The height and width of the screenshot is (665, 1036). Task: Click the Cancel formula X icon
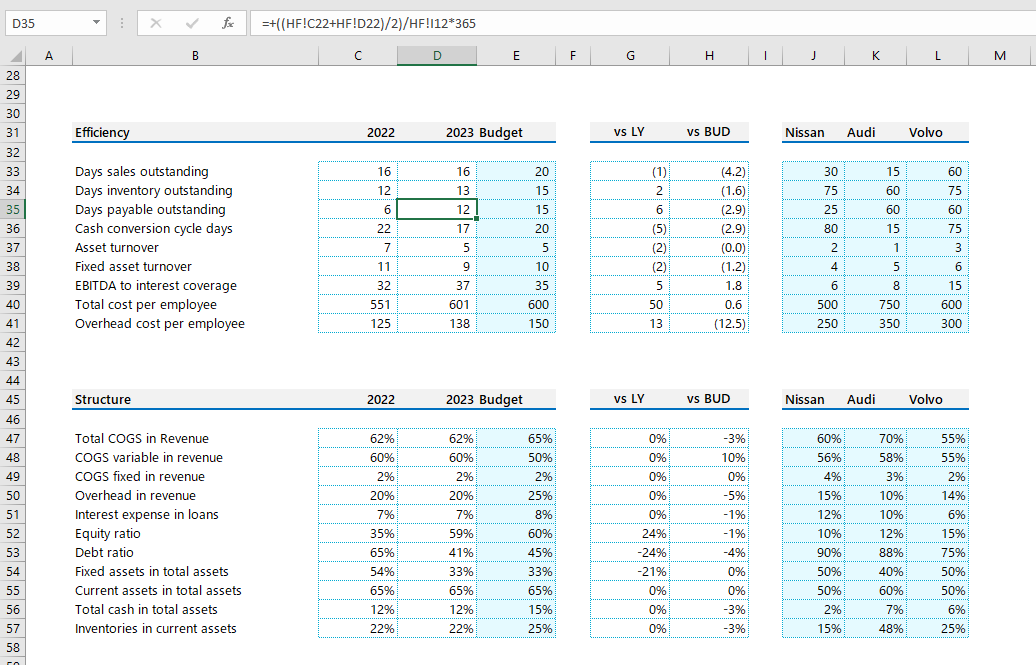coord(156,22)
